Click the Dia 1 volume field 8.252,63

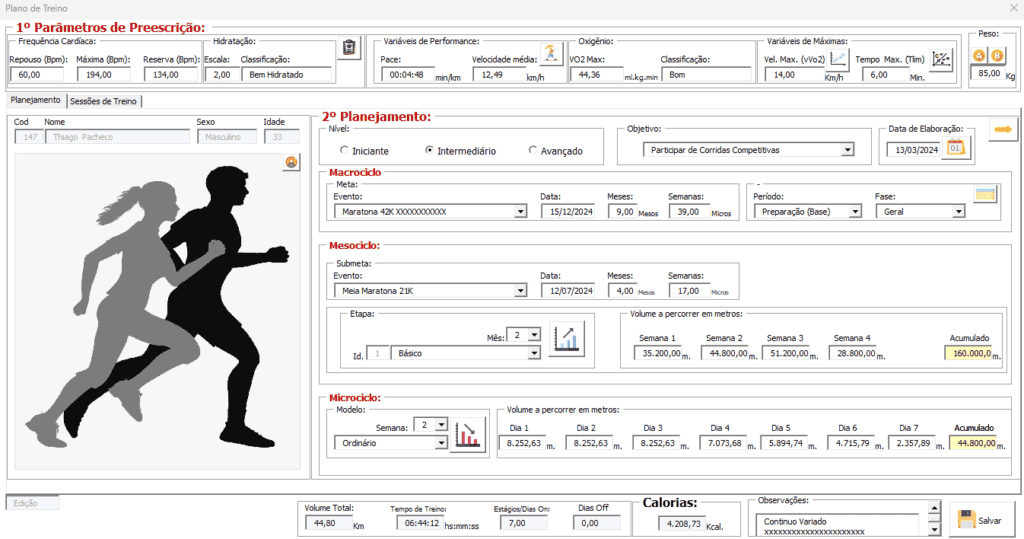click(x=524, y=443)
